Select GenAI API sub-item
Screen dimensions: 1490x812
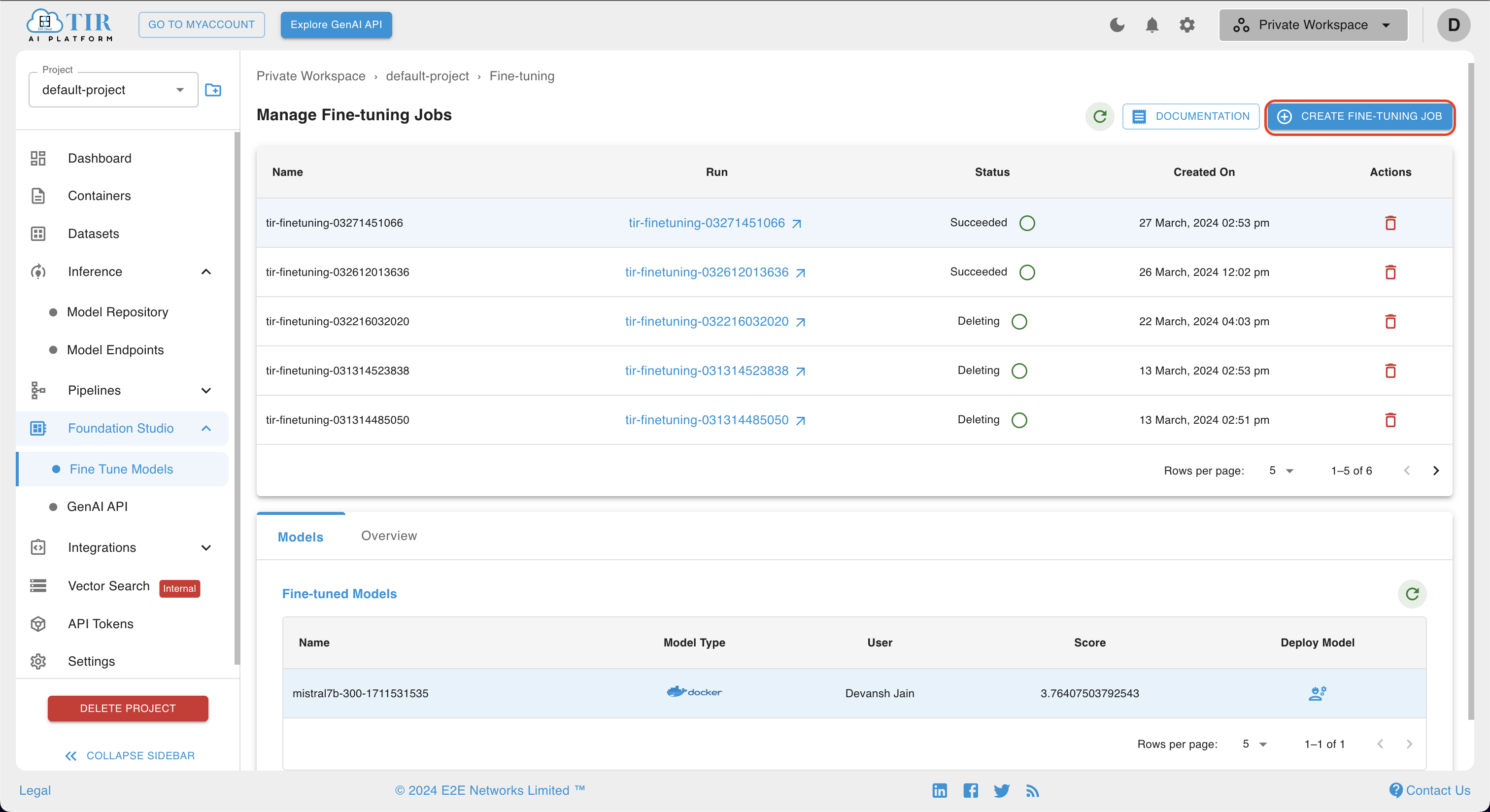coord(97,506)
